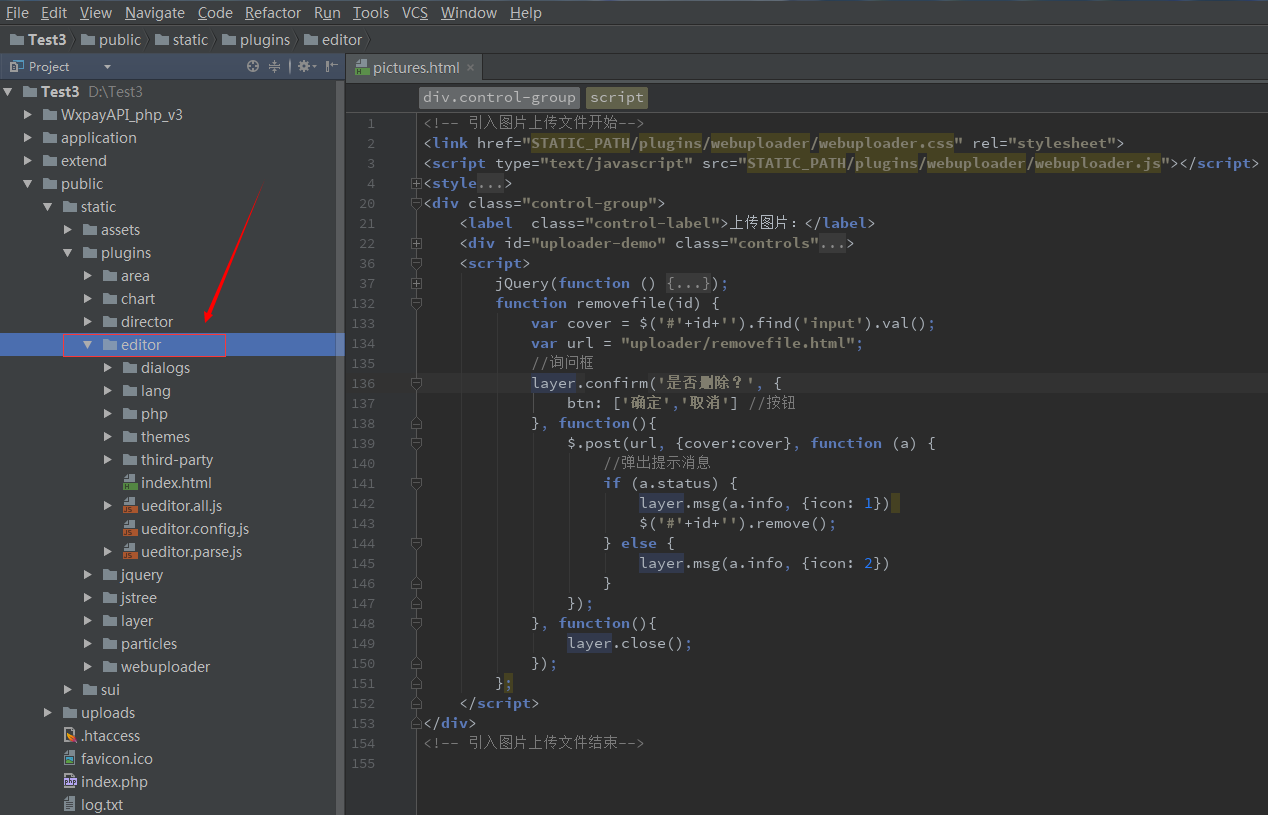Toggle code fold at line 4 style block
The width and height of the screenshot is (1268, 815).
click(x=416, y=183)
